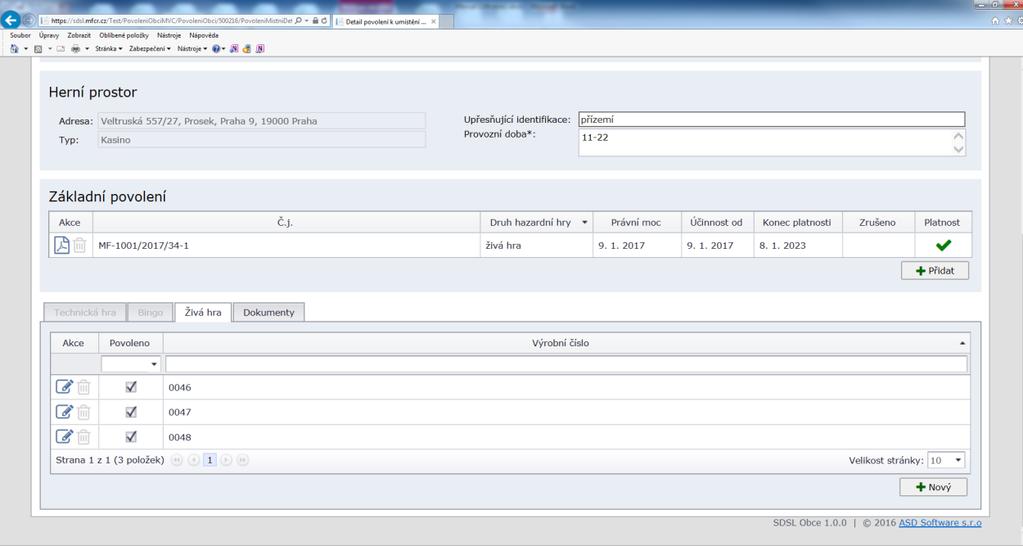Delete basic permit MF-1001/2017/34-1 trash icon
This screenshot has height=546, width=1023.
(x=80, y=245)
